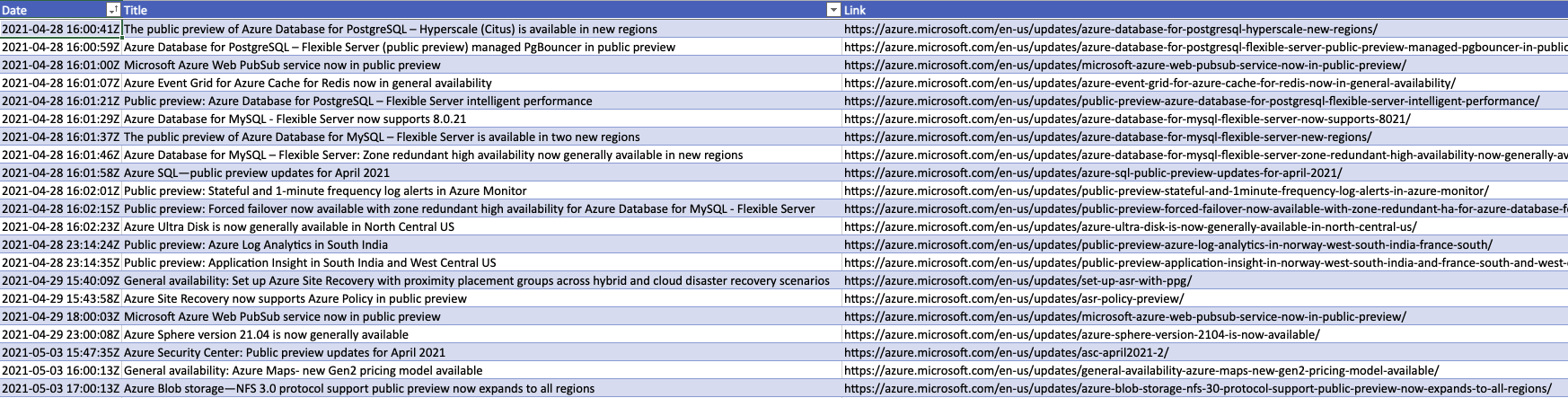Open the azure-sql-public-preview-updates link

point(1093,172)
